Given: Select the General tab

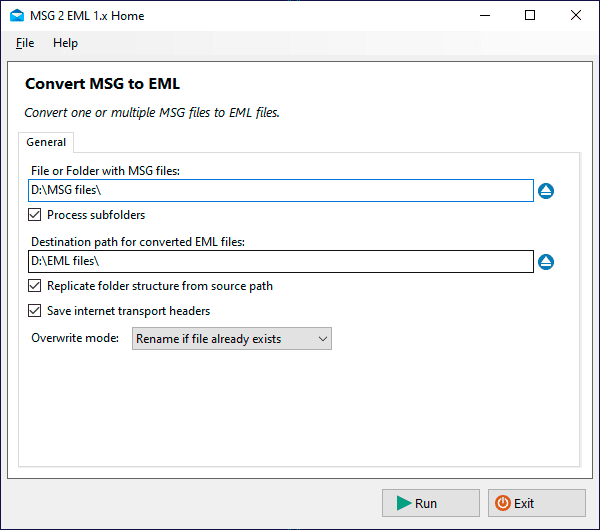Looking at the screenshot, I should click(46, 142).
